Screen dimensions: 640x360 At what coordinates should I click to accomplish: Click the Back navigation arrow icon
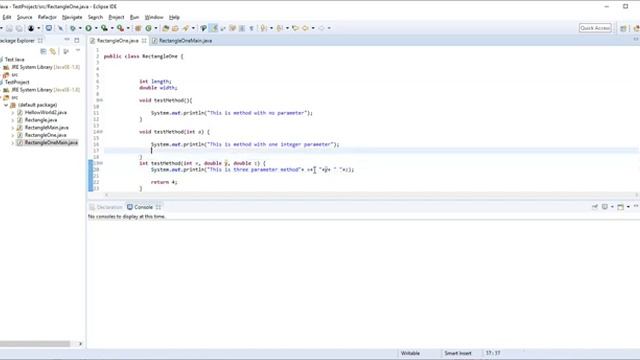305,28
